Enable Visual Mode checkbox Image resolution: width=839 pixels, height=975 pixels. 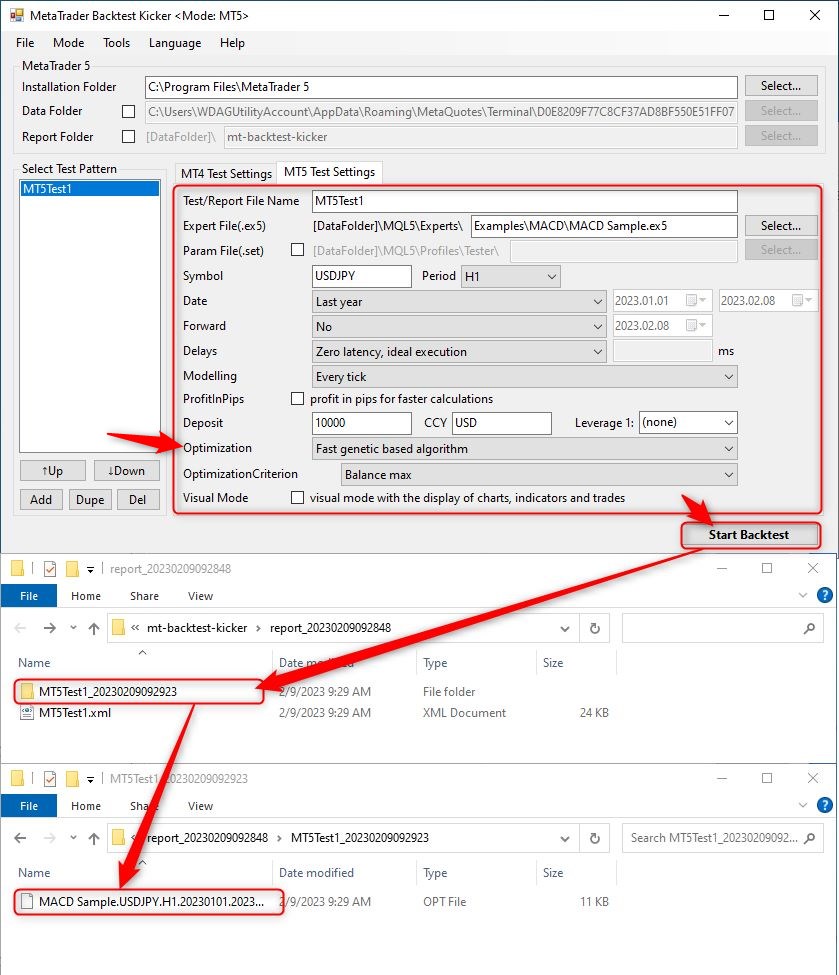[297, 497]
